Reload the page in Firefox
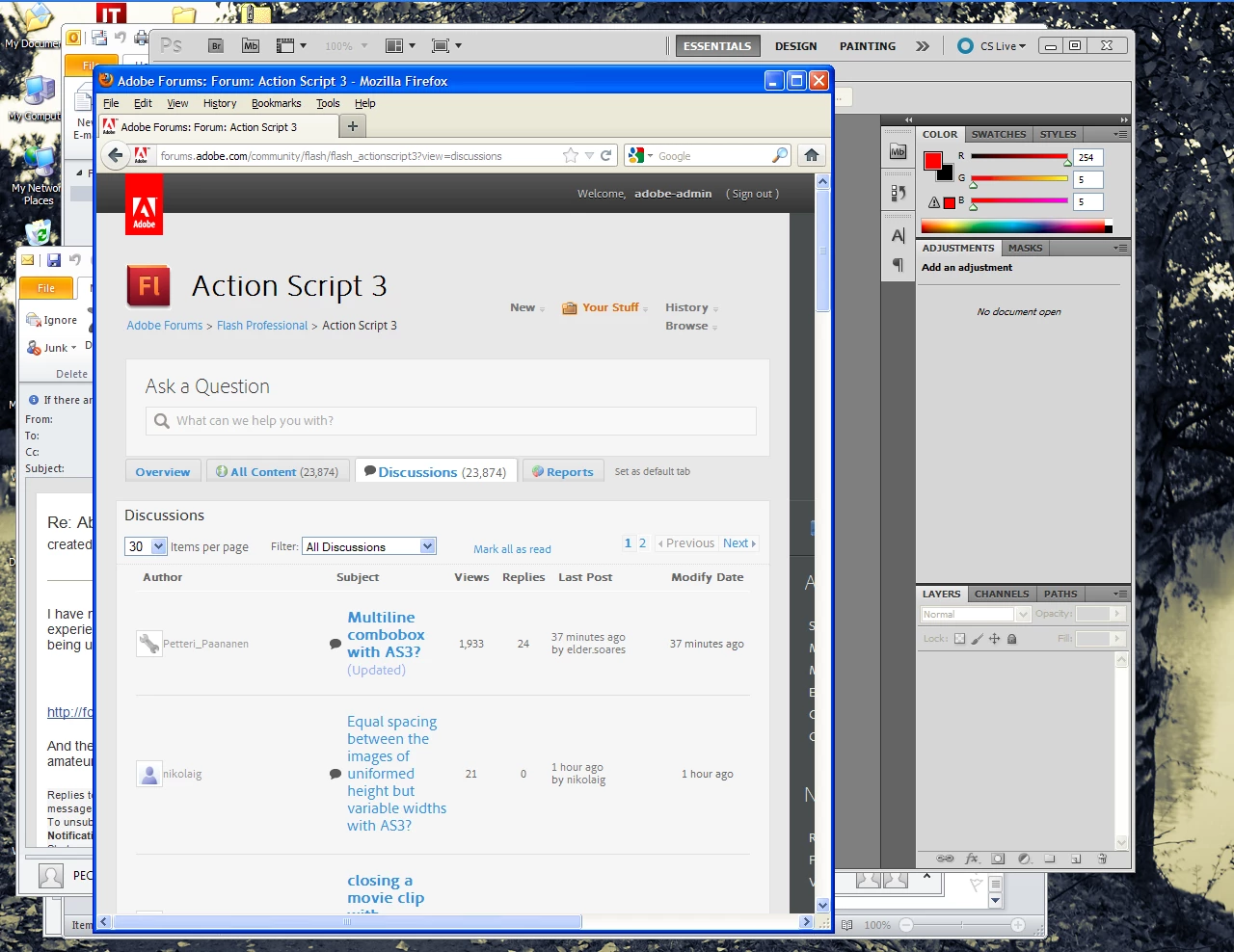The width and height of the screenshot is (1234, 952). [x=606, y=155]
